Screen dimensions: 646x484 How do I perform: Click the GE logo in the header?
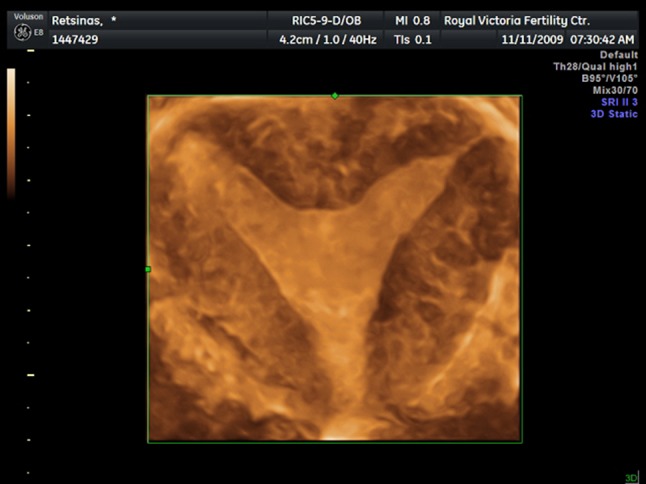(x=21, y=32)
